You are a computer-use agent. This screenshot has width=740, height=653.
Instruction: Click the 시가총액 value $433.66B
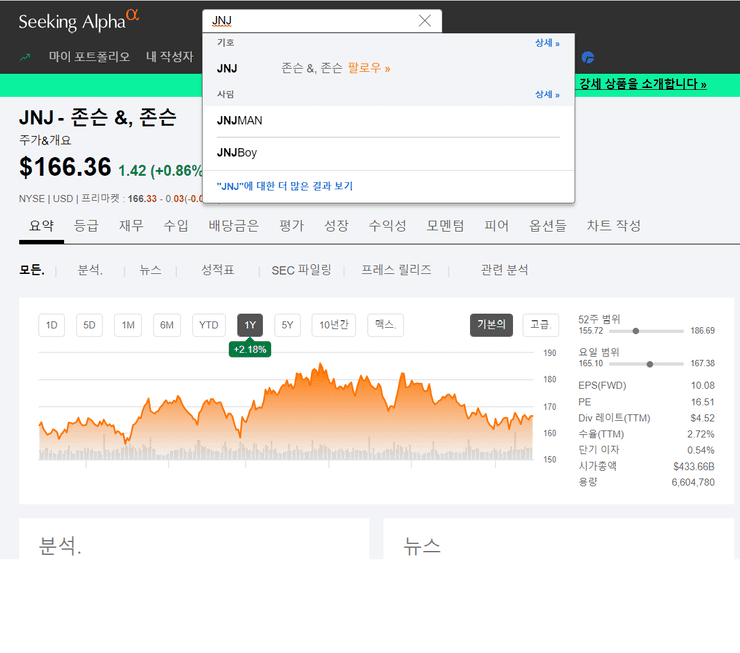[x=694, y=467]
